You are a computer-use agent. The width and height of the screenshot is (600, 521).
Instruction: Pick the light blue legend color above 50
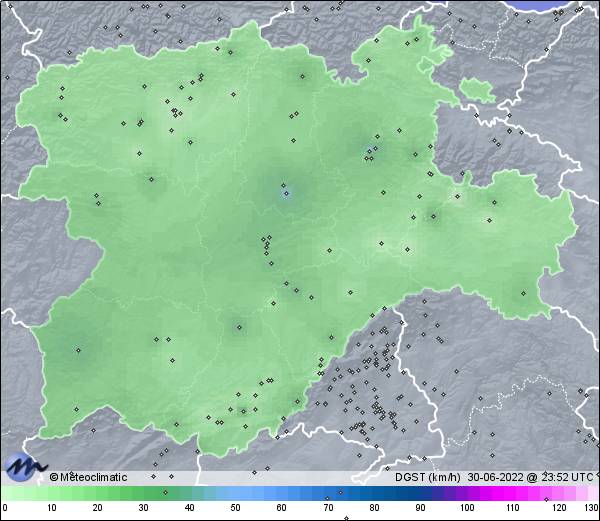(235, 494)
